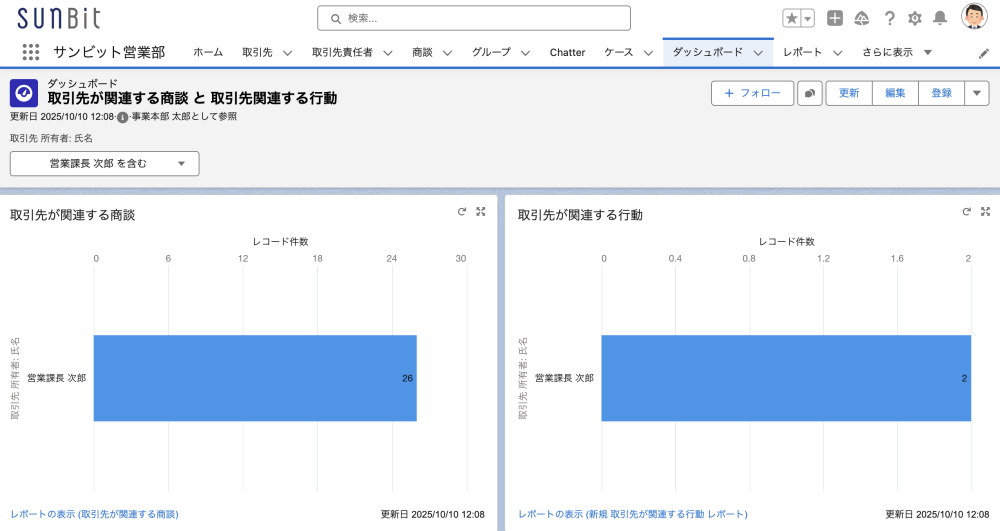Image resolution: width=1000 pixels, height=531 pixels.
Task: Open the global actions plus icon
Action: coord(835,18)
